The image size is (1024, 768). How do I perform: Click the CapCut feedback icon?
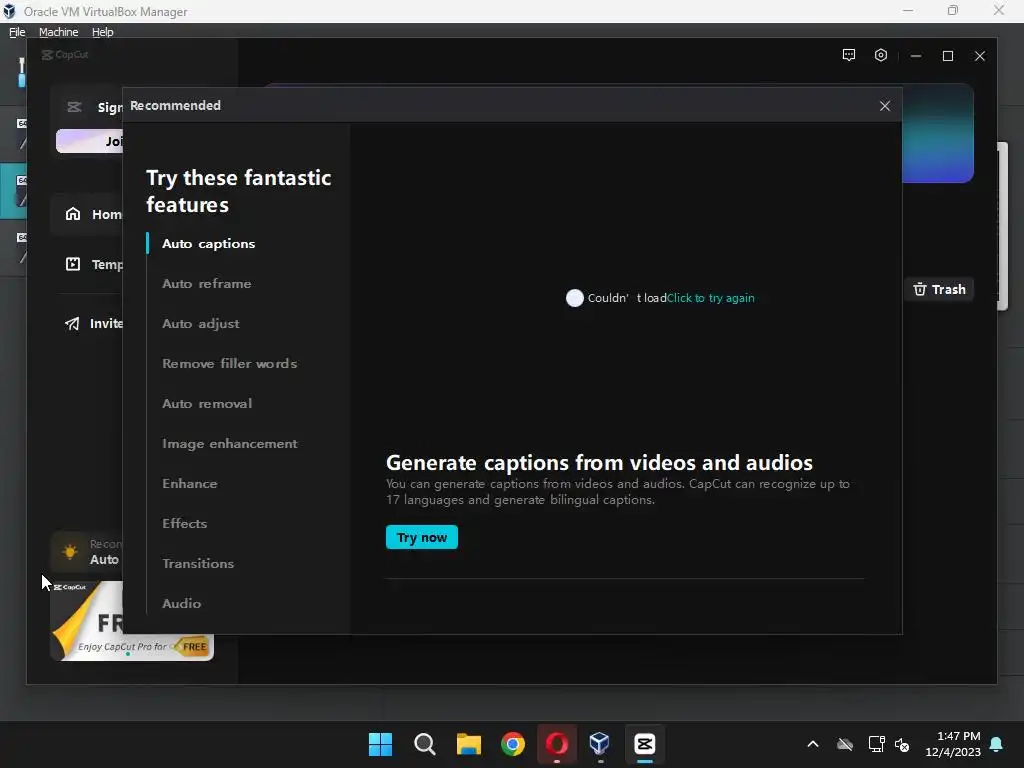click(x=848, y=56)
